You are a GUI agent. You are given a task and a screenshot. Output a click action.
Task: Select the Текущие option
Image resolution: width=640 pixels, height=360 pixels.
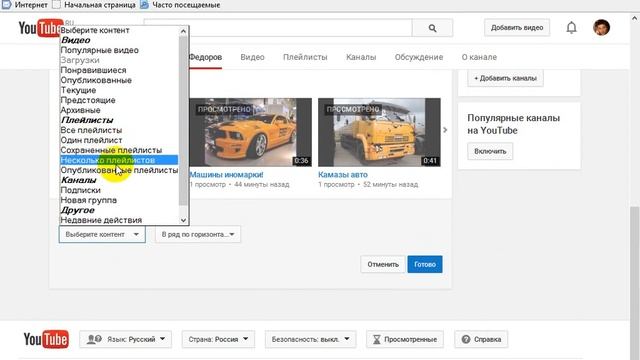click(x=119, y=90)
